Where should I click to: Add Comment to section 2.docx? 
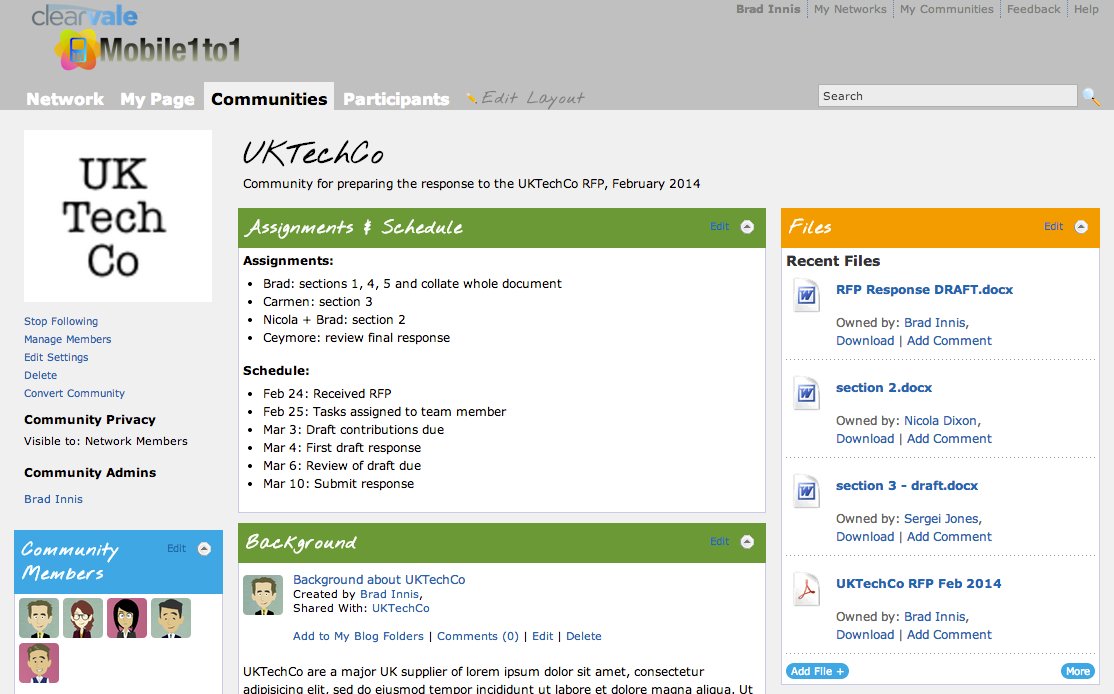pos(949,439)
